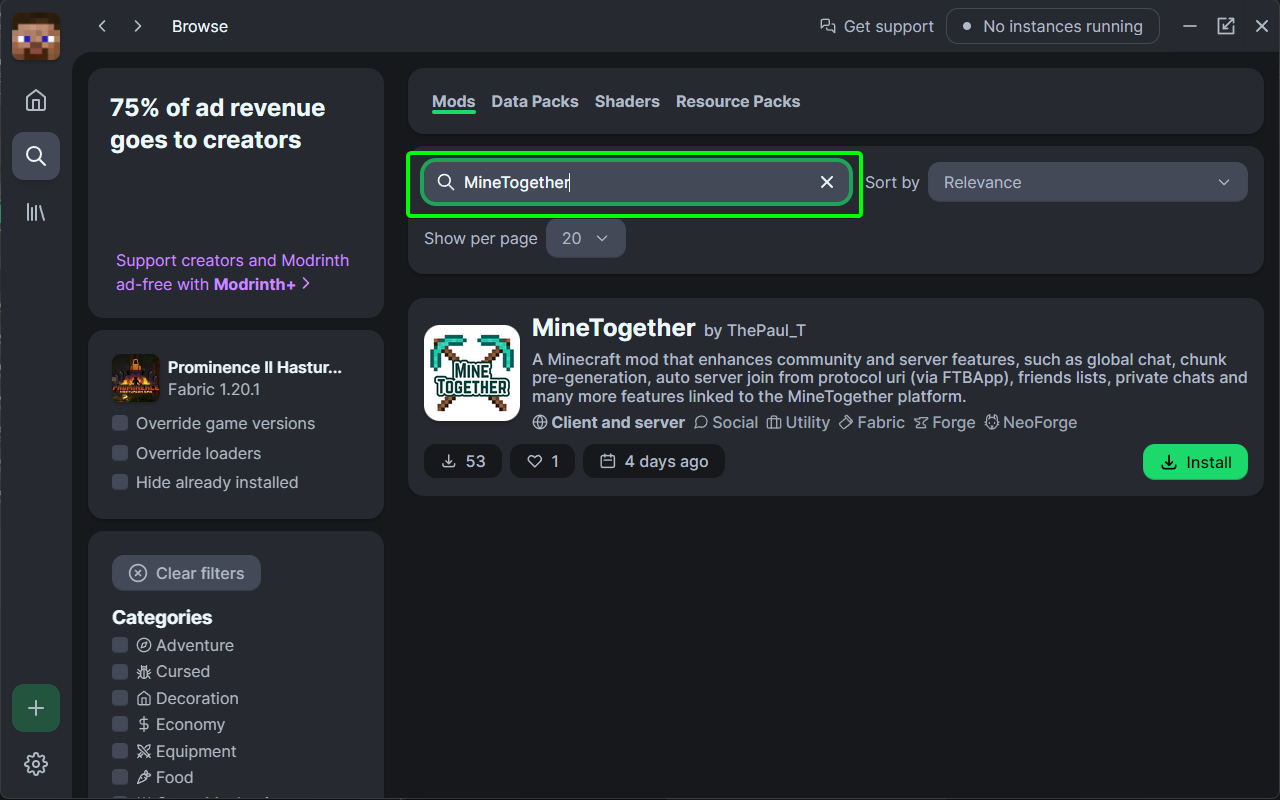Select the Browse search sidebar icon
Viewport: 1280px width, 800px height.
36,156
